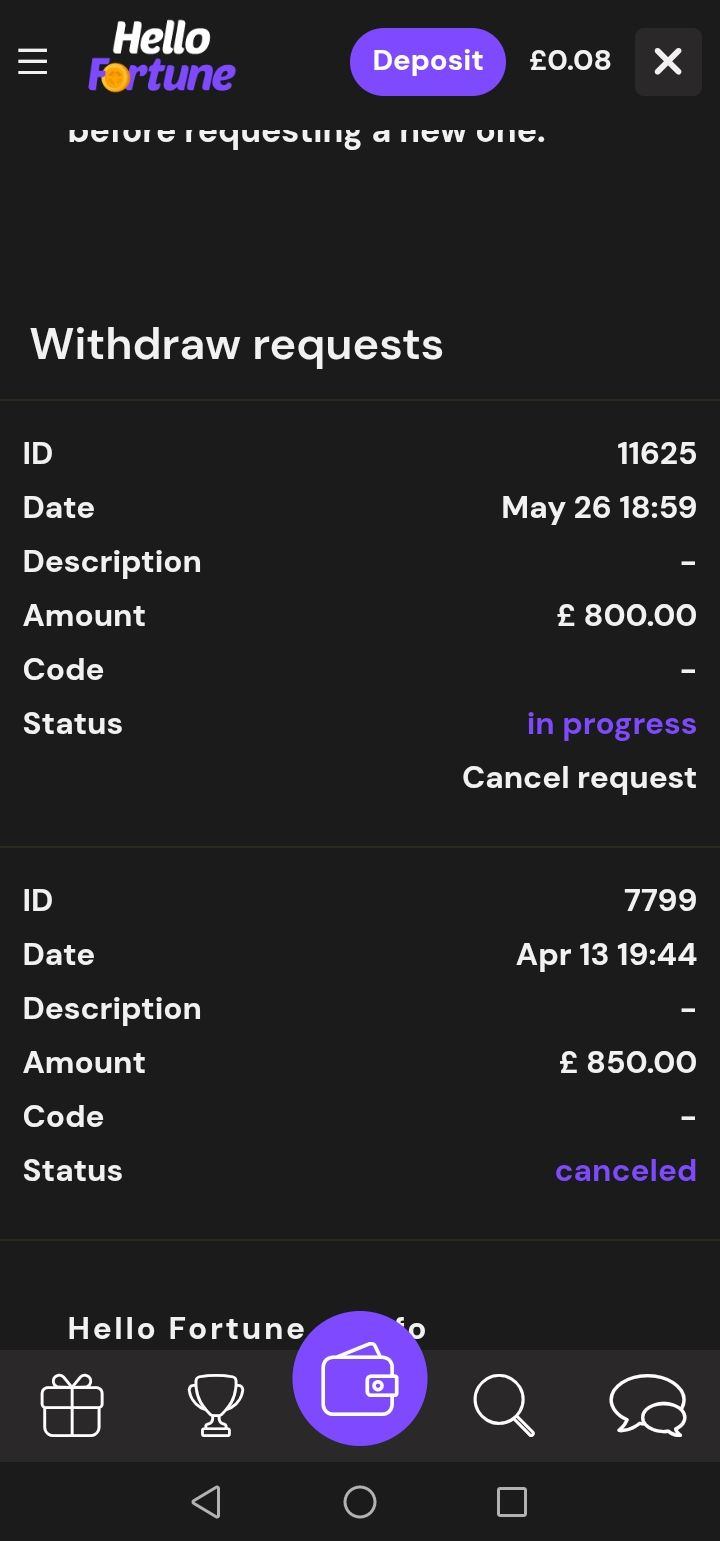This screenshot has height=1541, width=720.
Task: Tap the Hello Fortune logo
Action: tap(161, 59)
